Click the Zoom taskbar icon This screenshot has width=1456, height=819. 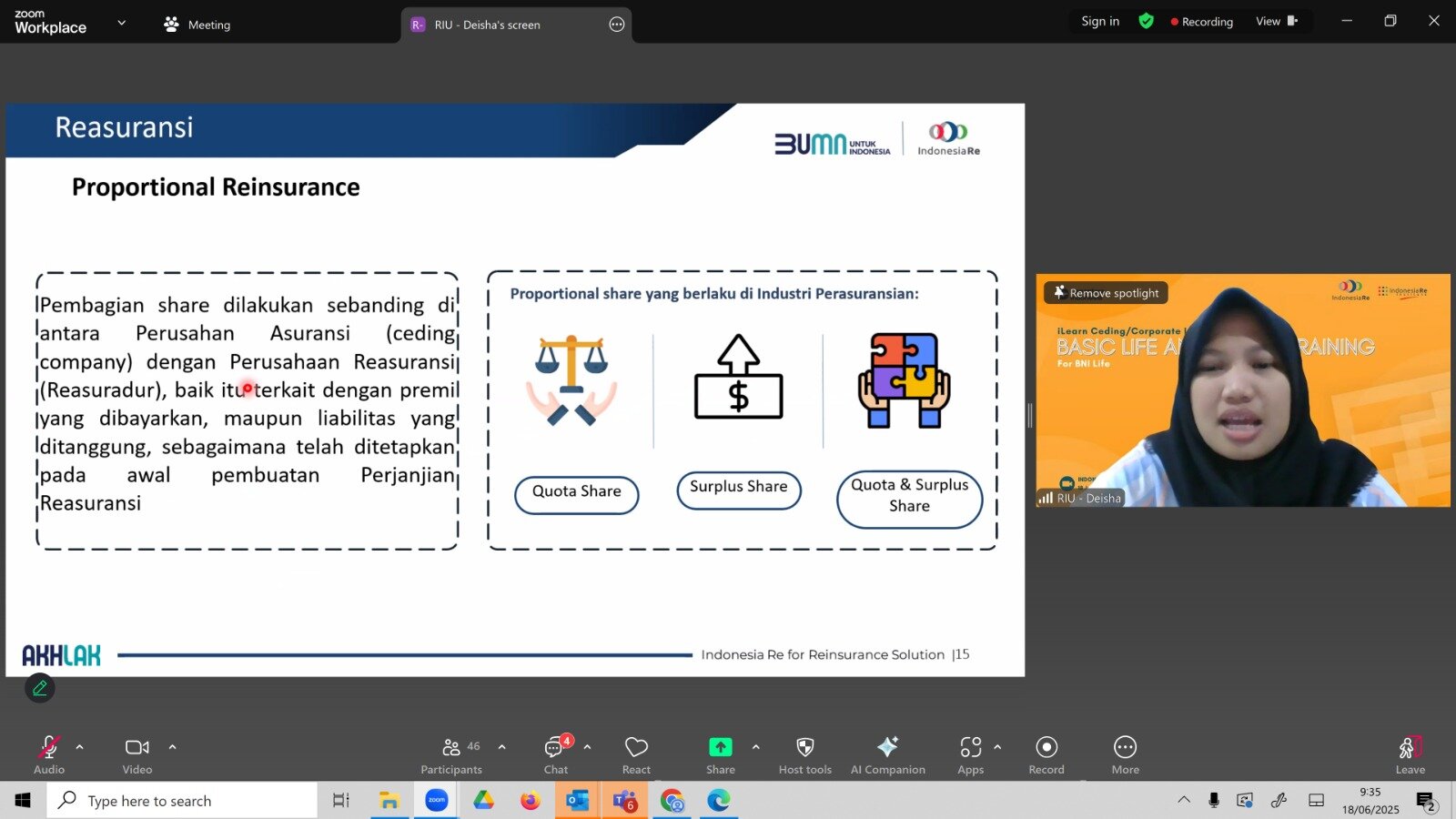pyautogui.click(x=437, y=801)
